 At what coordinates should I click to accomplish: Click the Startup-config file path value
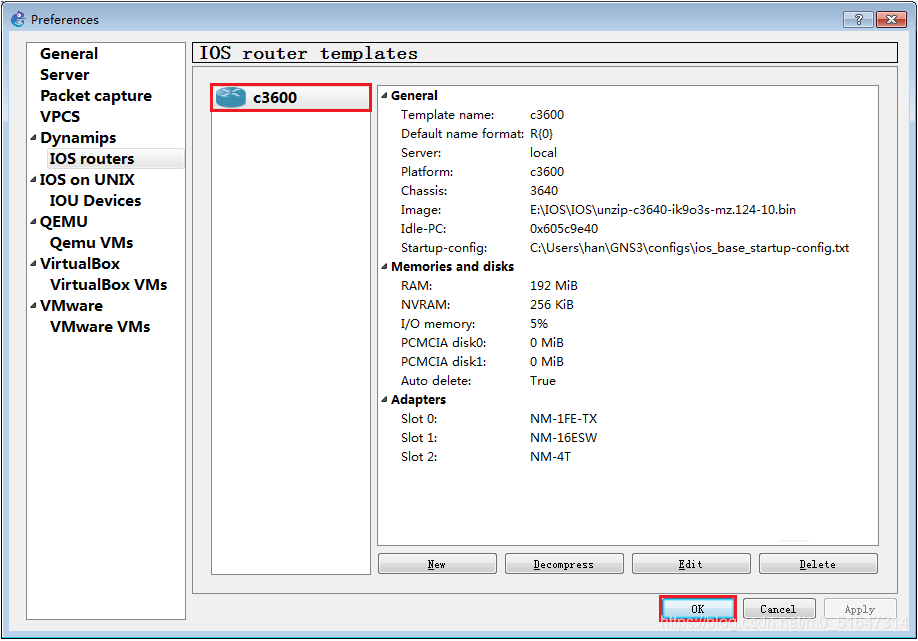click(x=689, y=248)
